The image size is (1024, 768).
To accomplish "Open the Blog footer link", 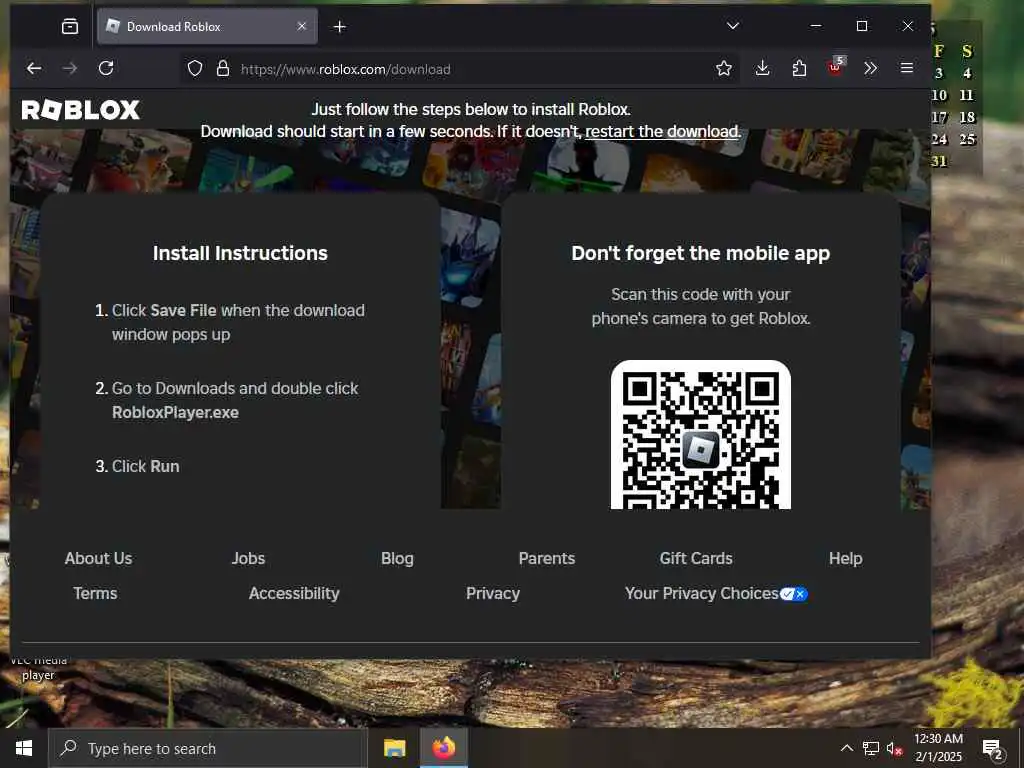I will tap(397, 558).
